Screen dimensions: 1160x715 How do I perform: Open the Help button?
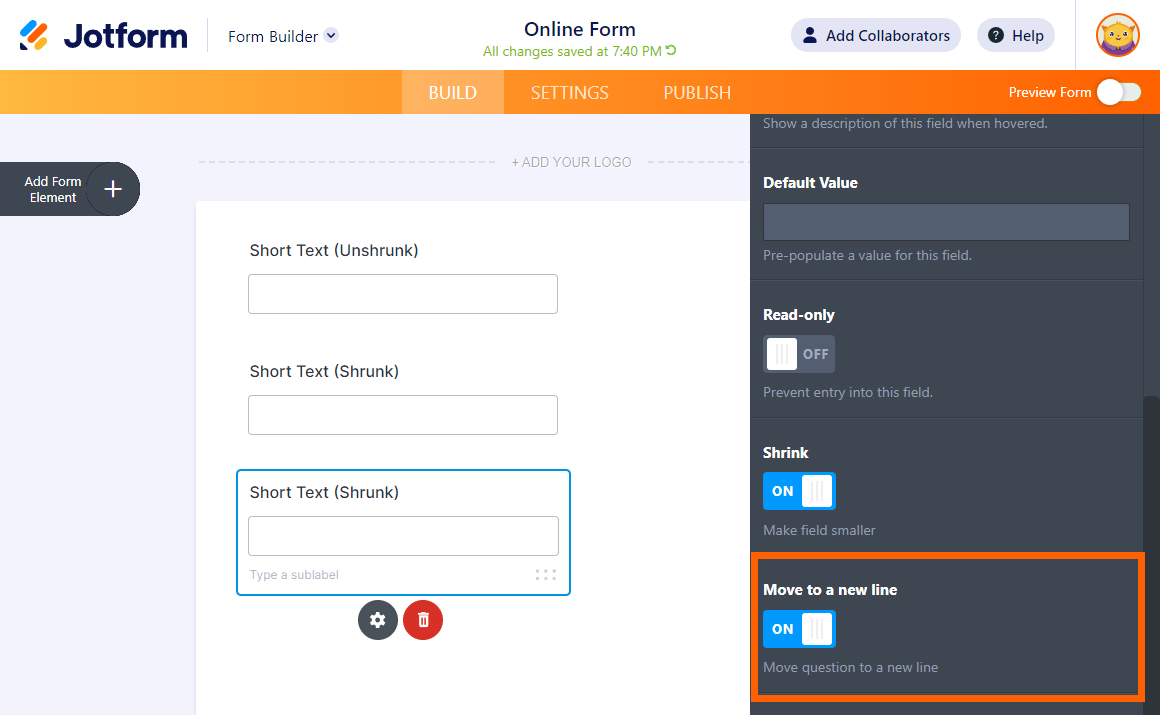pos(1016,36)
